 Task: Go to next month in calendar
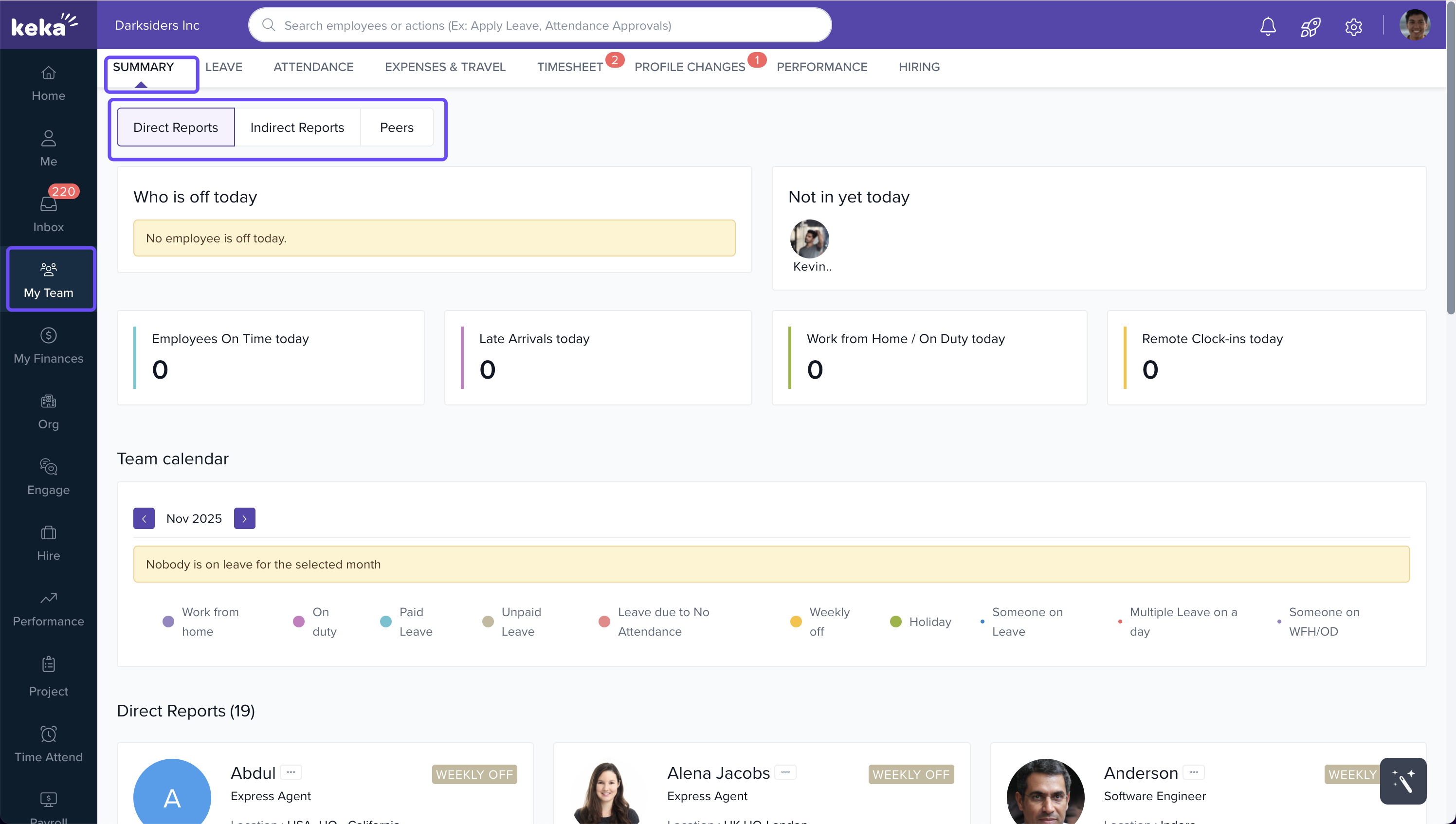point(244,518)
